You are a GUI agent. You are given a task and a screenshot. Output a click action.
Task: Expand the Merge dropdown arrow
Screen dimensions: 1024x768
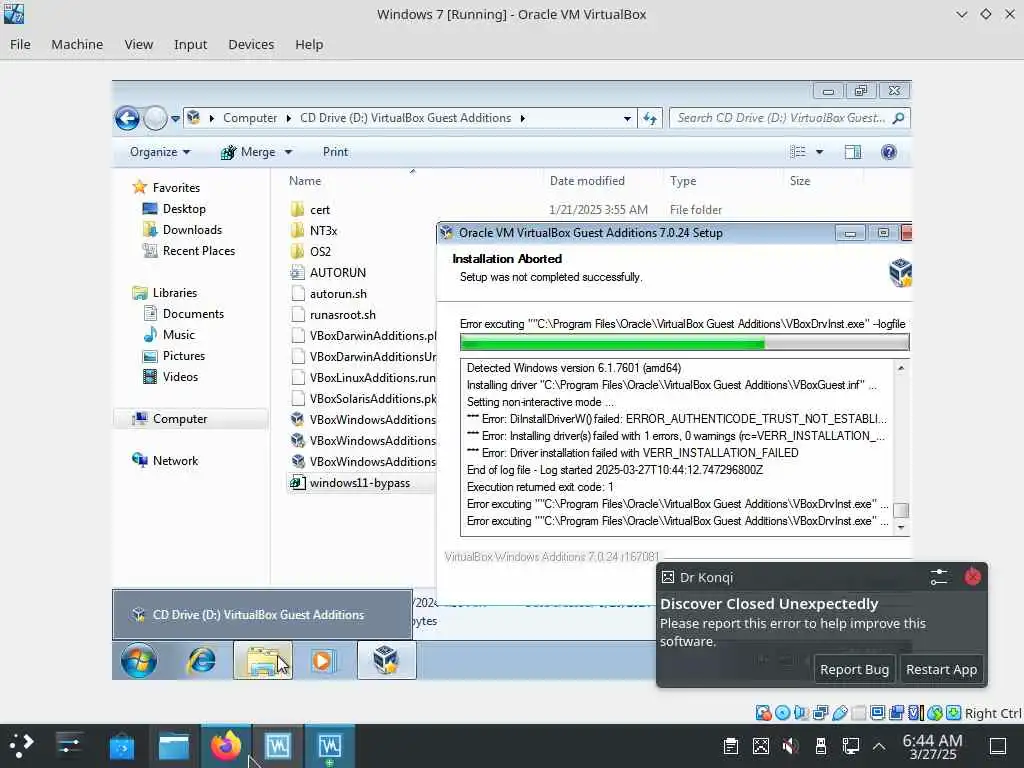pyautogui.click(x=288, y=152)
